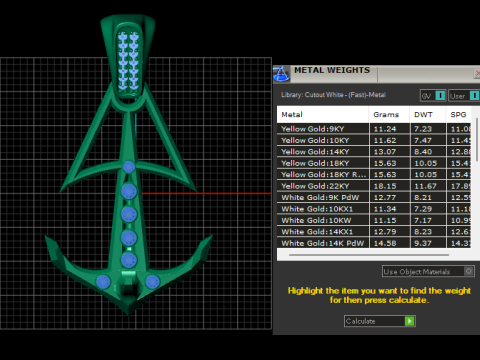Click the SPG column header
The image size is (480, 360).
pos(459,115)
